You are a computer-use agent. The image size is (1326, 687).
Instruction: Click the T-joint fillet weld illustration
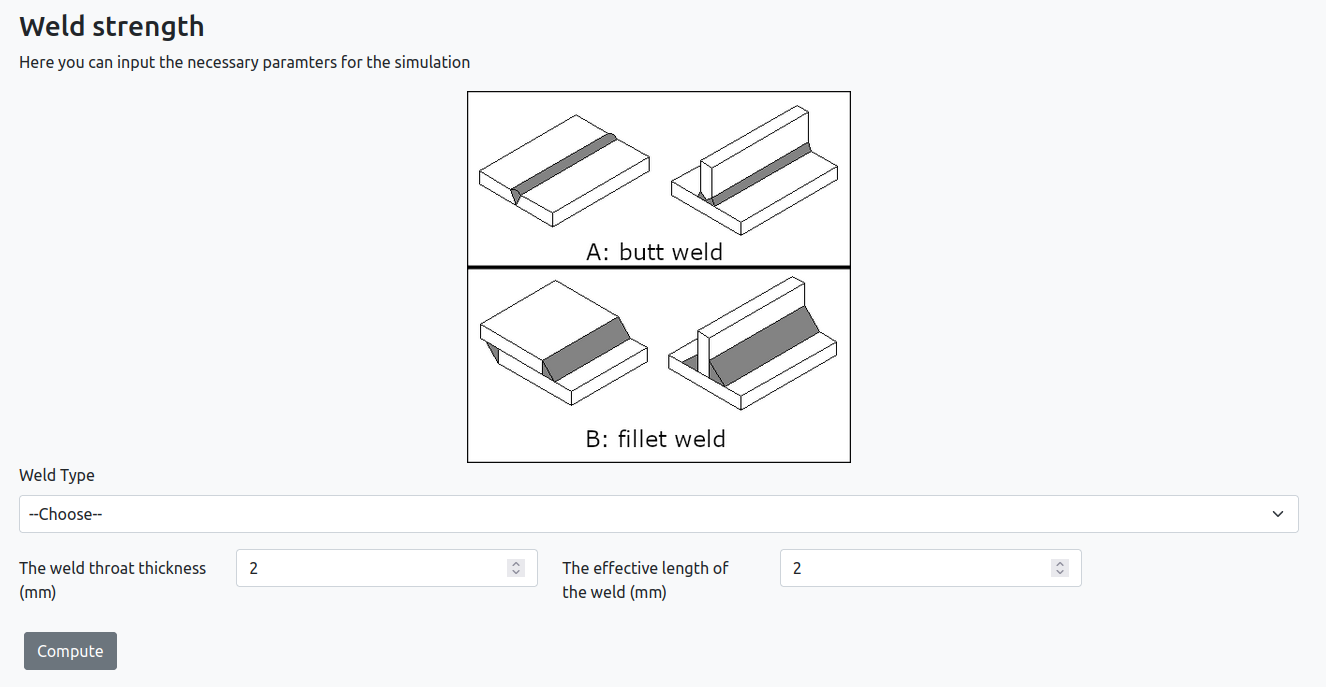pyautogui.click(x=754, y=342)
